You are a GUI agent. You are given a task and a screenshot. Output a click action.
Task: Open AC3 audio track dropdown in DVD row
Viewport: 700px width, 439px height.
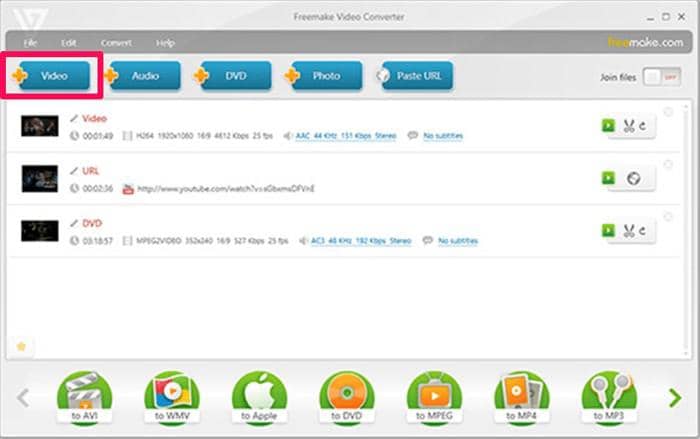pos(361,241)
